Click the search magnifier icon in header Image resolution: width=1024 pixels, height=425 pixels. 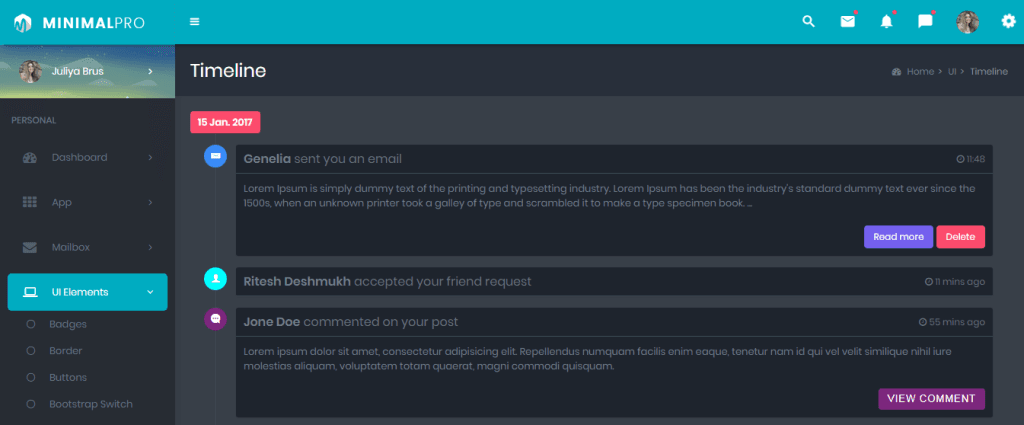[809, 22]
